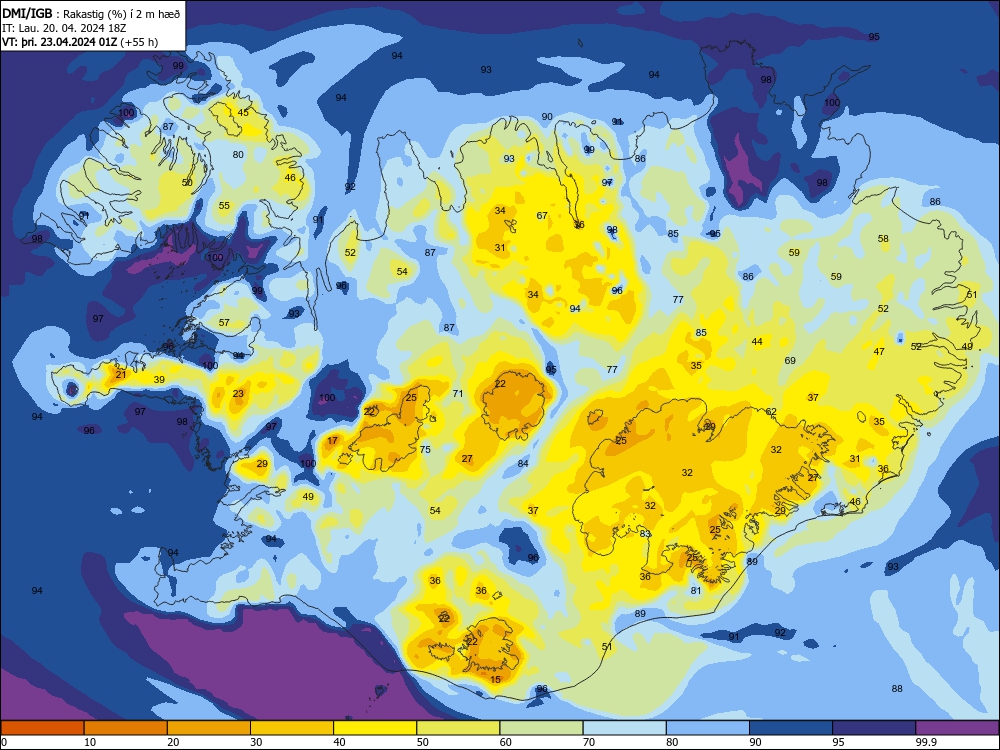The width and height of the screenshot is (1000, 750).
Task: Click the value 81 near the southeast coast
Action: click(x=696, y=591)
